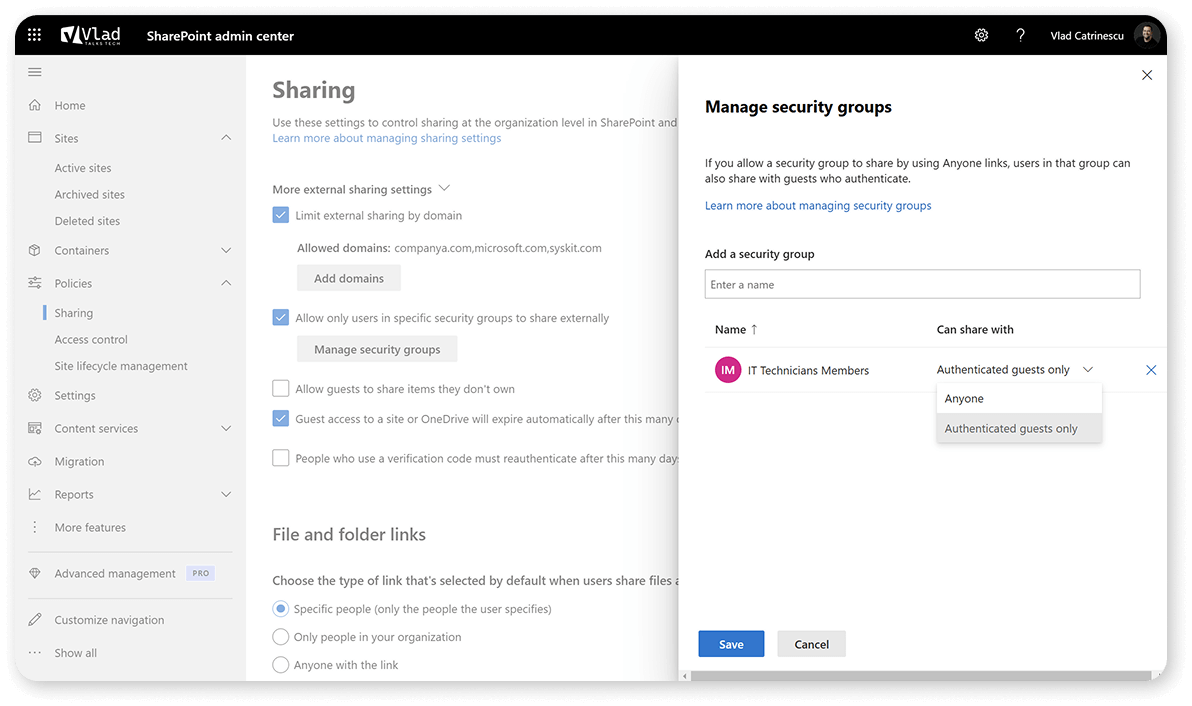Open Learn more about managing security groups
Viewport: 1192px width, 706px height.
tap(818, 205)
